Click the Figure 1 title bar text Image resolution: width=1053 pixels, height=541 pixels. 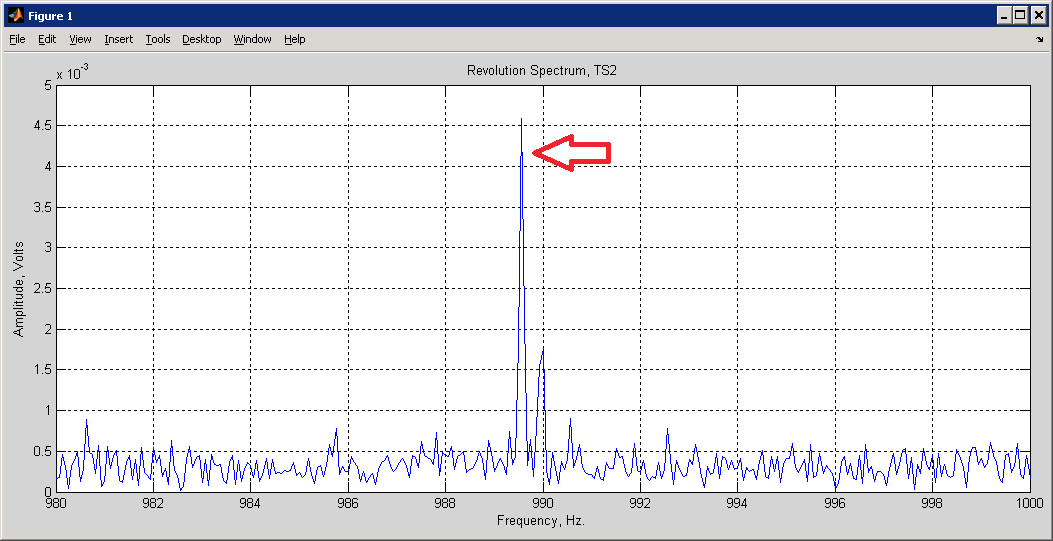(x=50, y=15)
